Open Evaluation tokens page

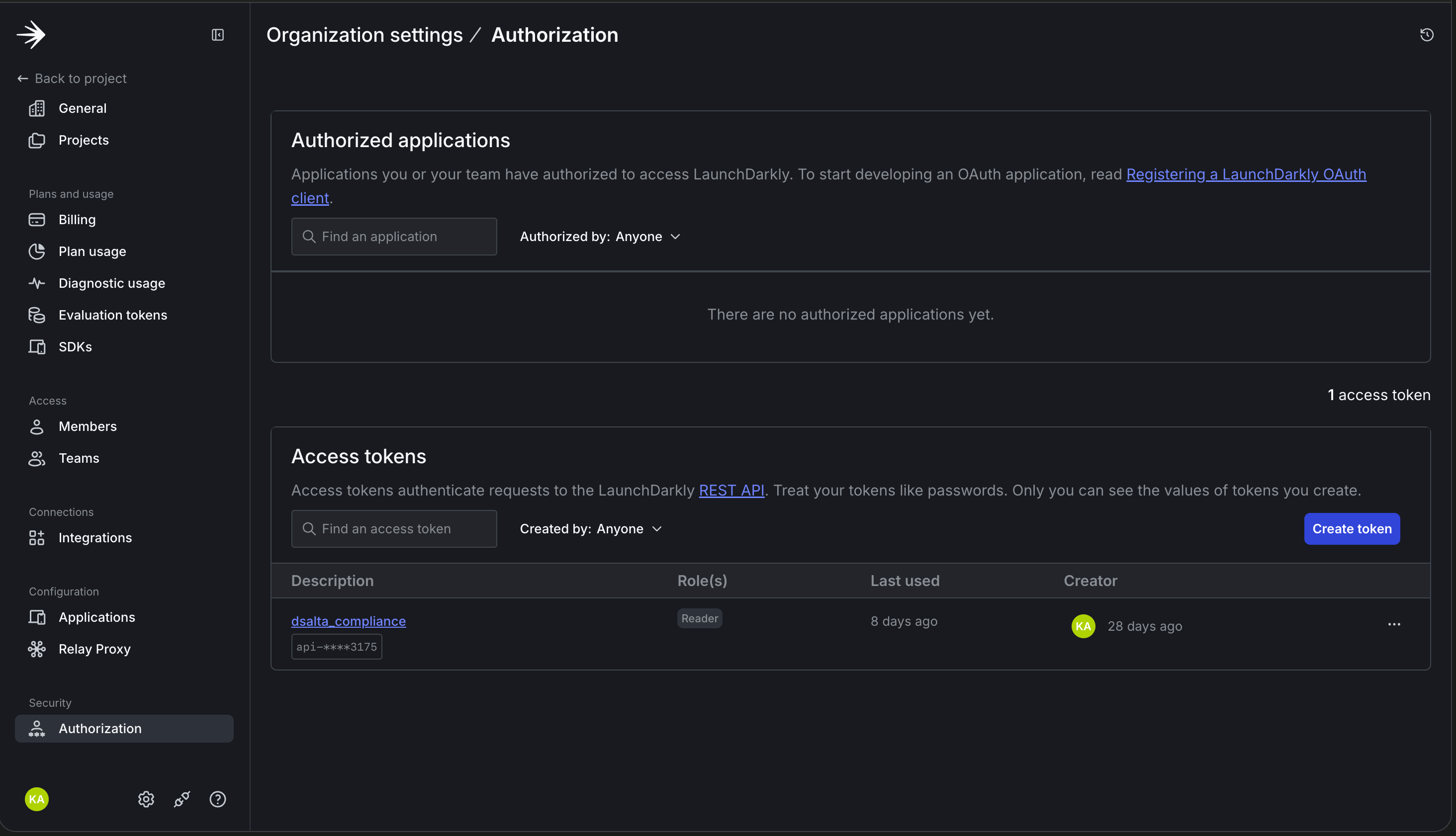124,315
